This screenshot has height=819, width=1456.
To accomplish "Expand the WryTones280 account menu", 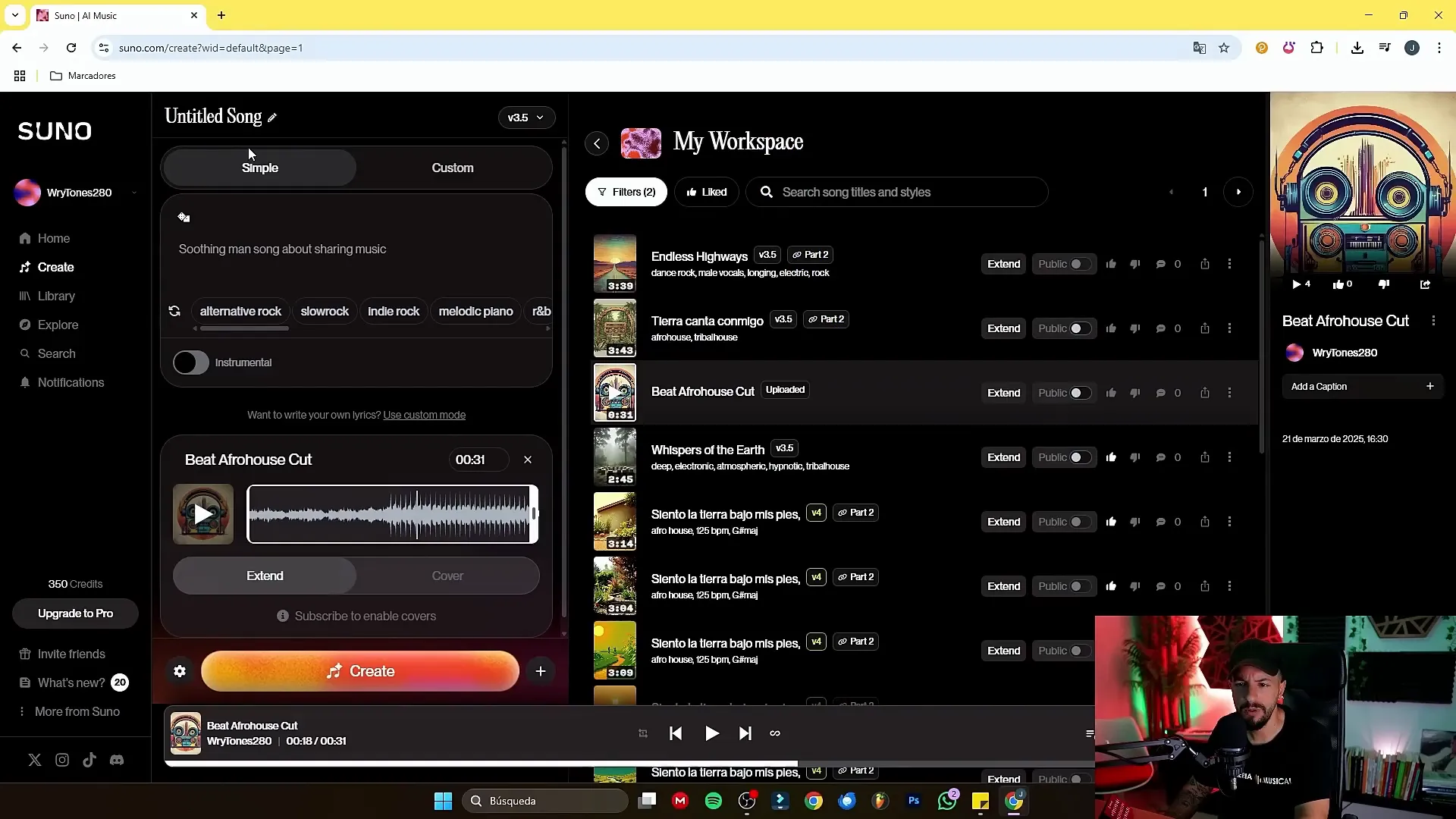I will [x=75, y=193].
